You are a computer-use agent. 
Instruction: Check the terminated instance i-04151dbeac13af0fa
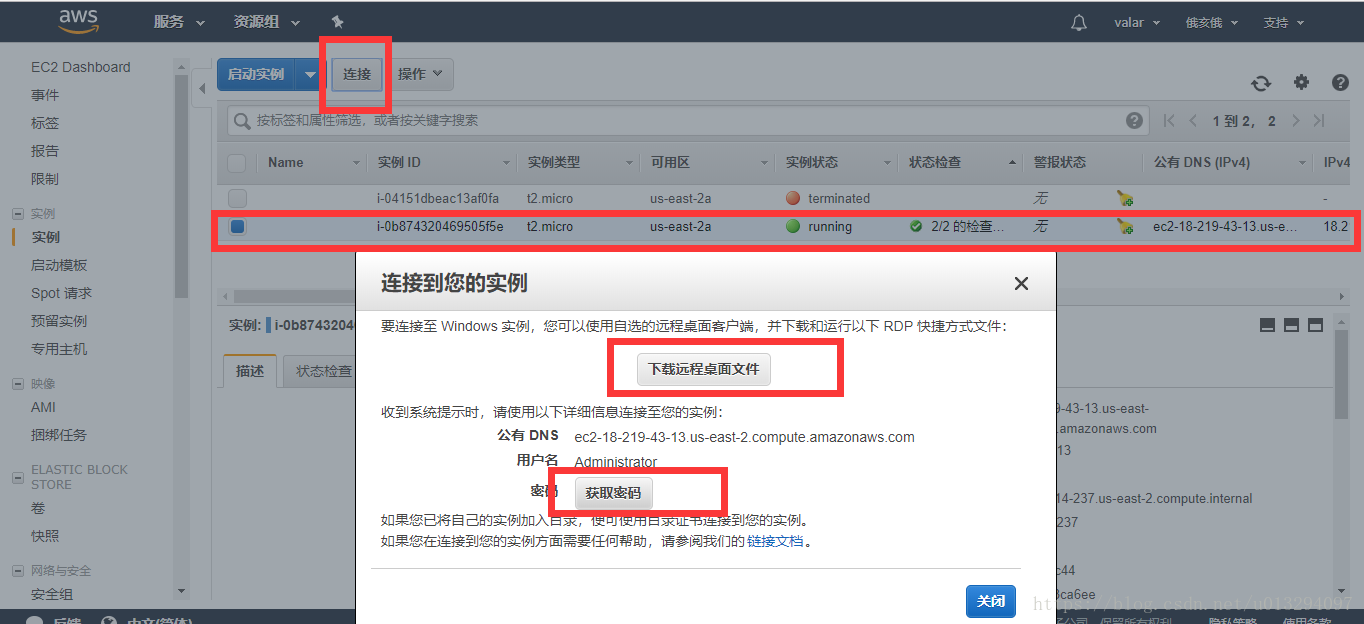pos(237,198)
